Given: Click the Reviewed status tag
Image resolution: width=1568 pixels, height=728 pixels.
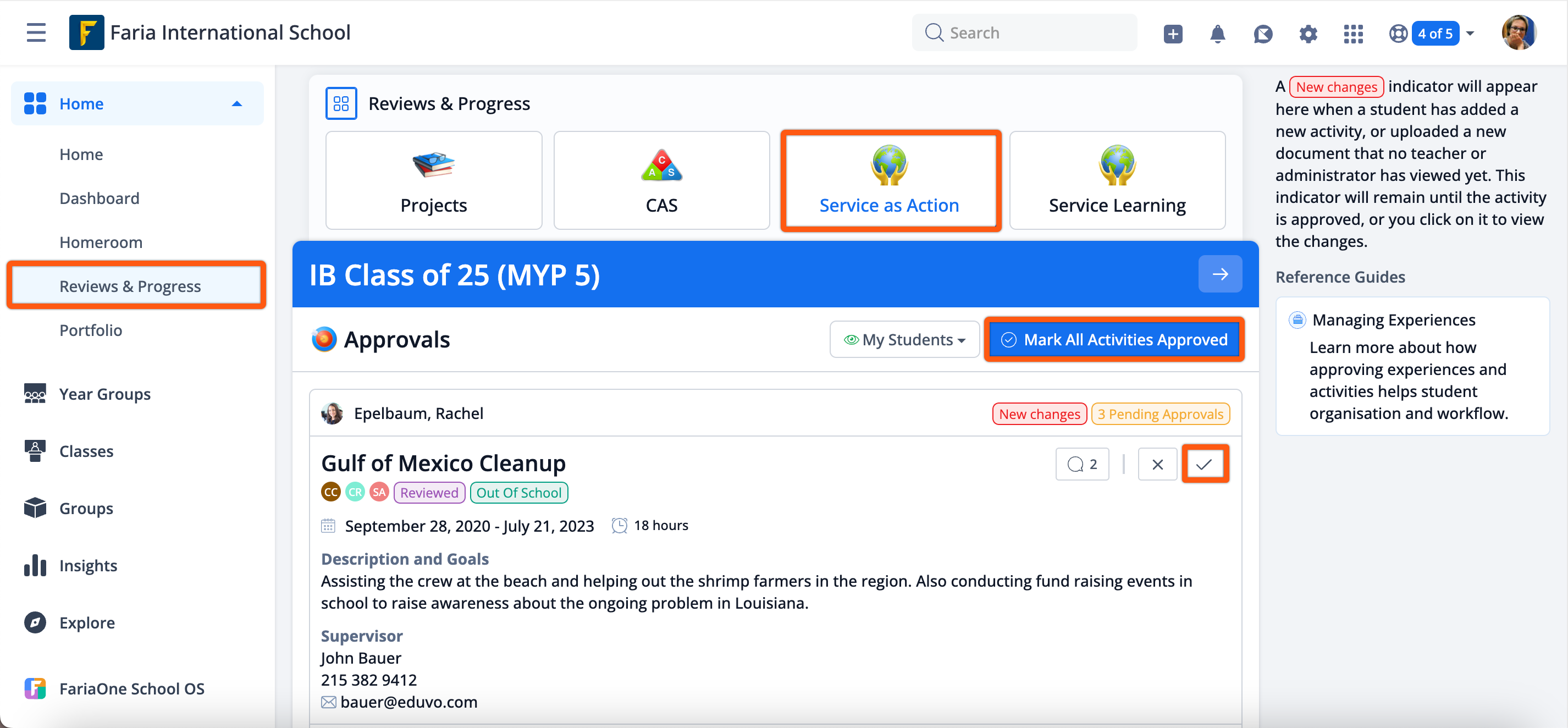Looking at the screenshot, I should coord(429,493).
